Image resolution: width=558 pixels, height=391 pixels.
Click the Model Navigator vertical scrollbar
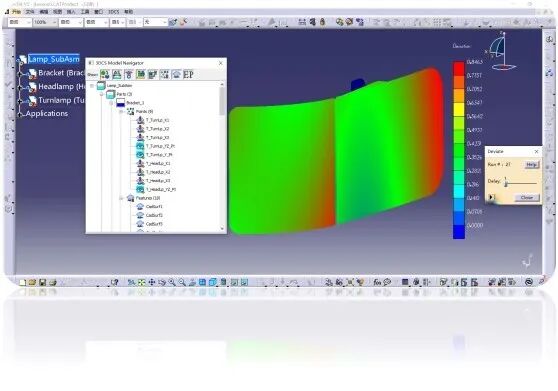point(222,157)
